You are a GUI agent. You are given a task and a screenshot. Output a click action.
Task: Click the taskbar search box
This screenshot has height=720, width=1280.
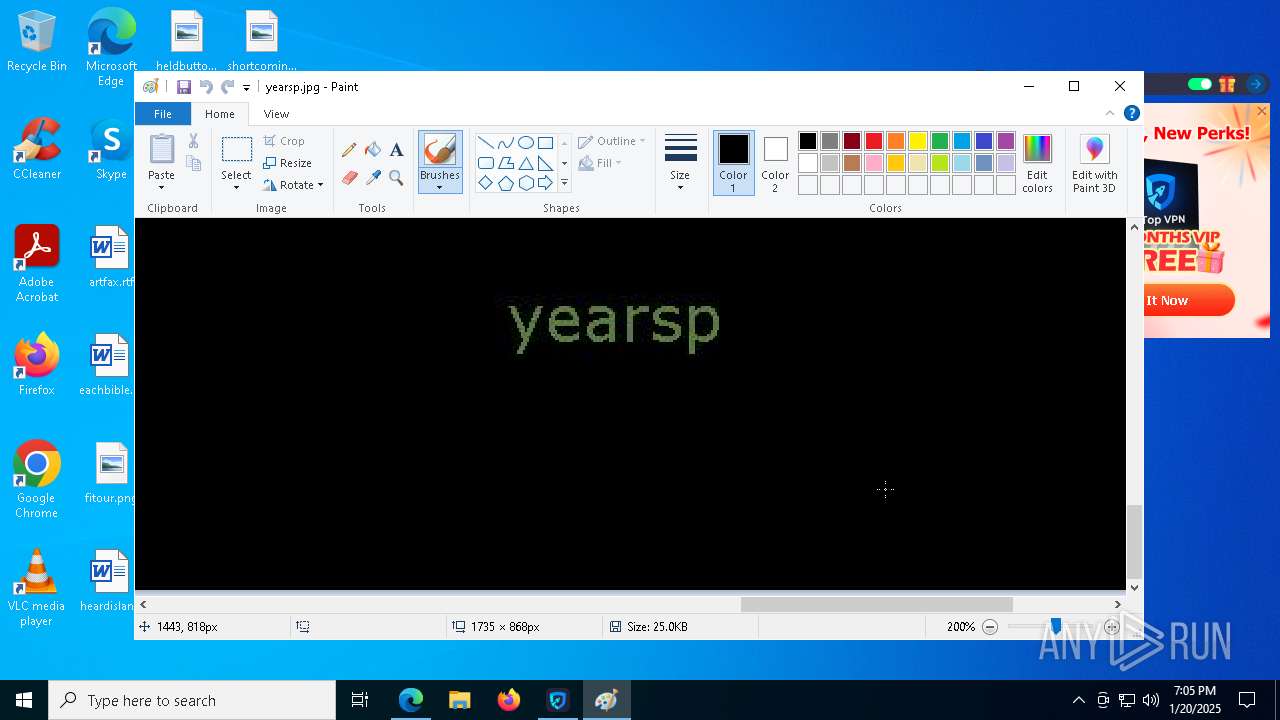tap(192, 700)
